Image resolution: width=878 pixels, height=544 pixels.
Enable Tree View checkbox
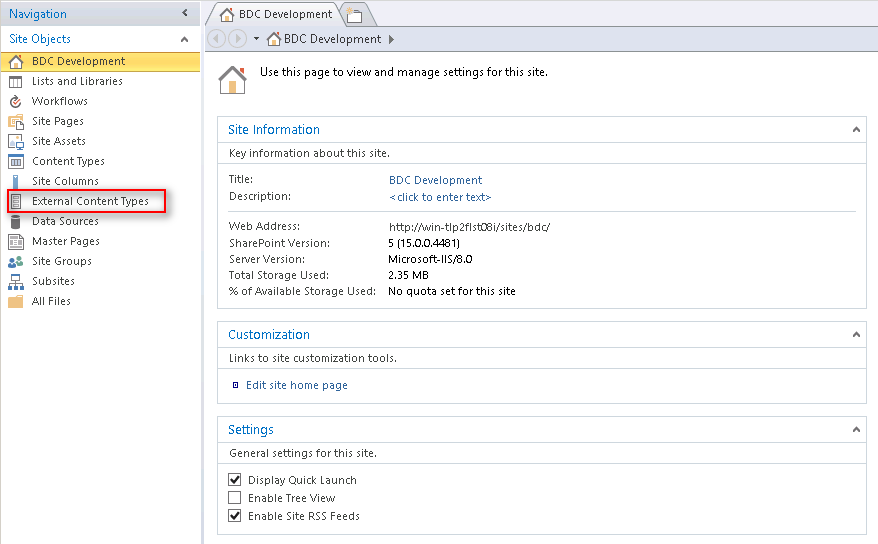pos(235,498)
